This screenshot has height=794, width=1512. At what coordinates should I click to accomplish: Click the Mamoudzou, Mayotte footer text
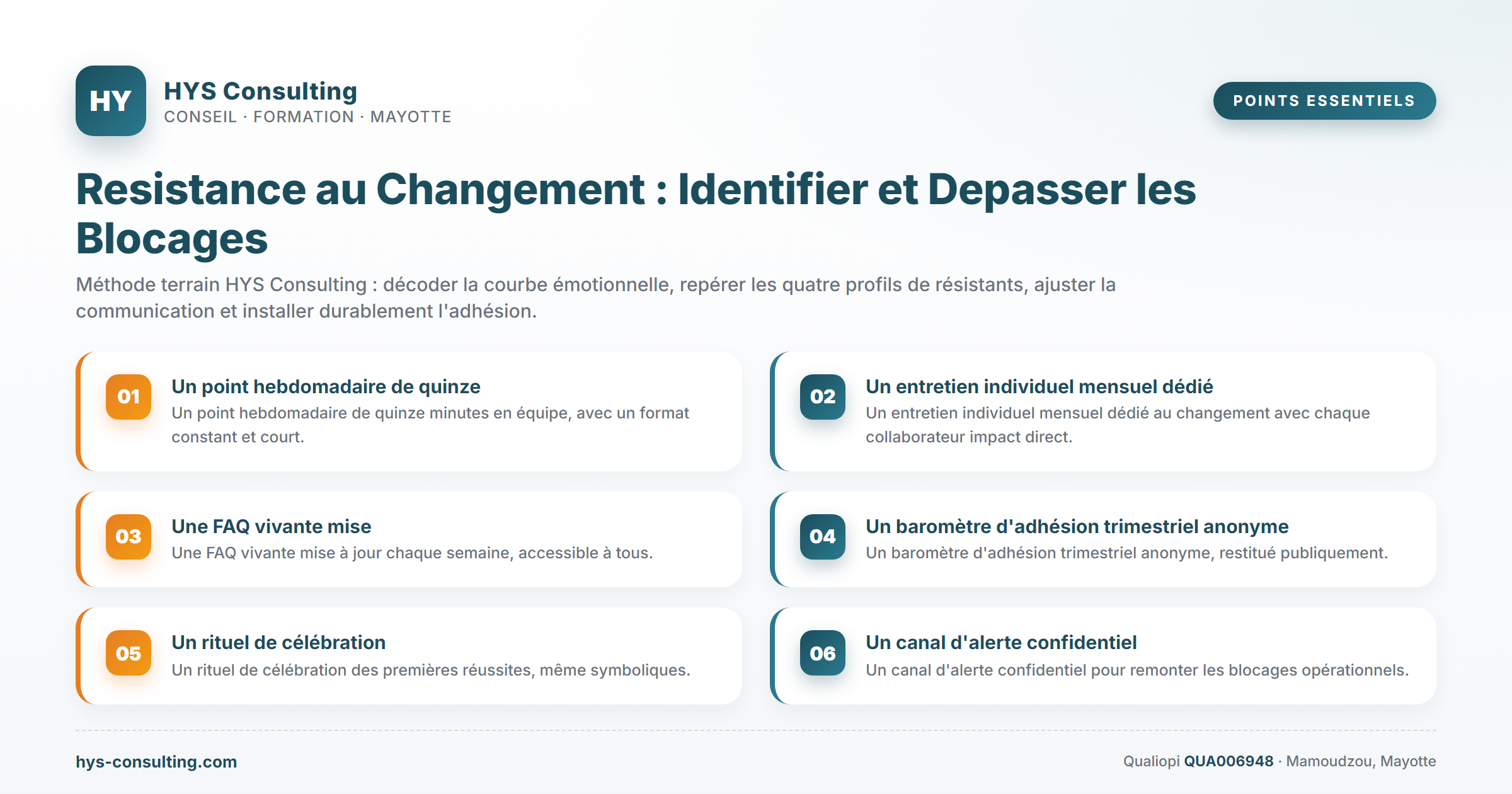(x=1361, y=761)
